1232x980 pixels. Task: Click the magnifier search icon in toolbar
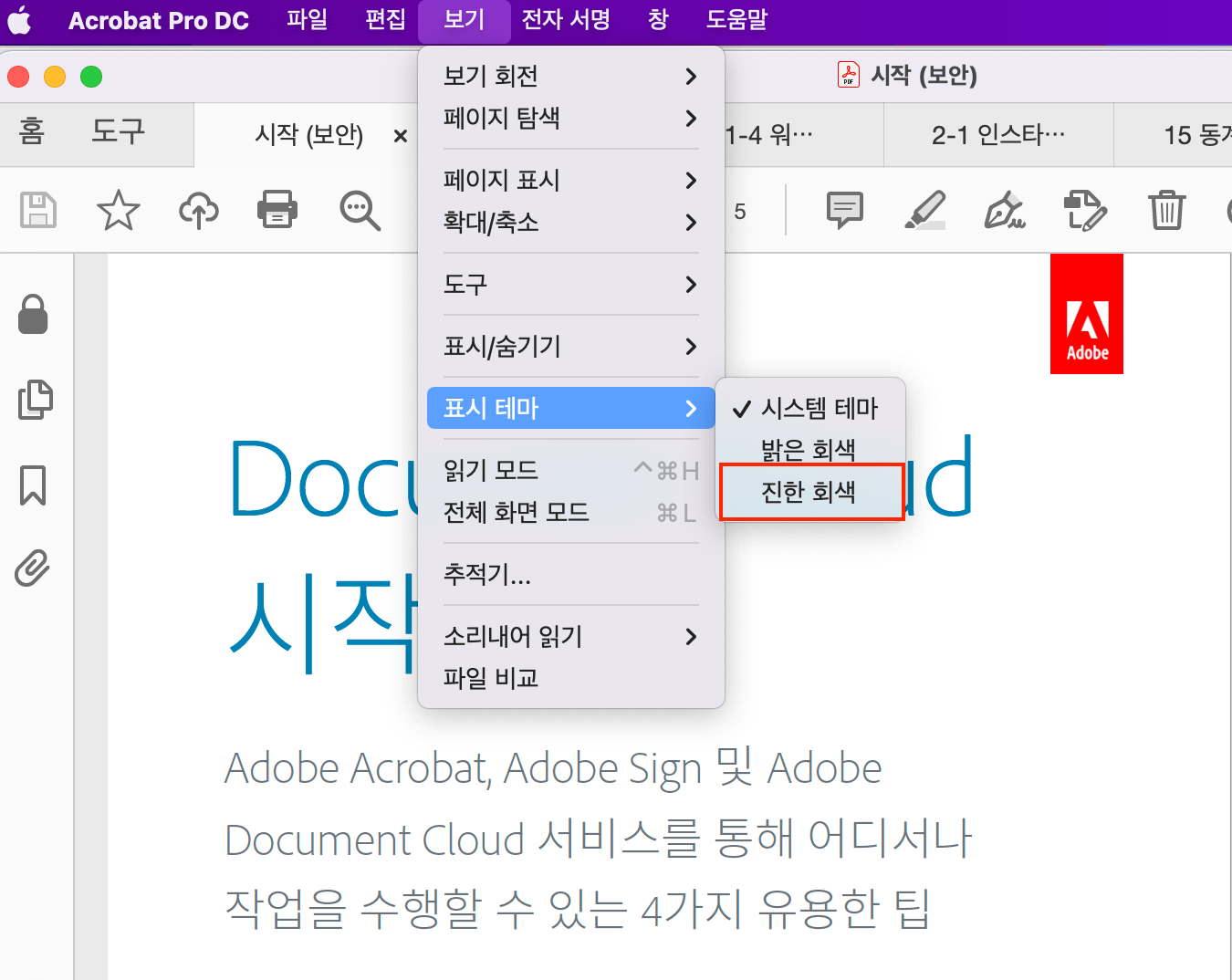[360, 210]
